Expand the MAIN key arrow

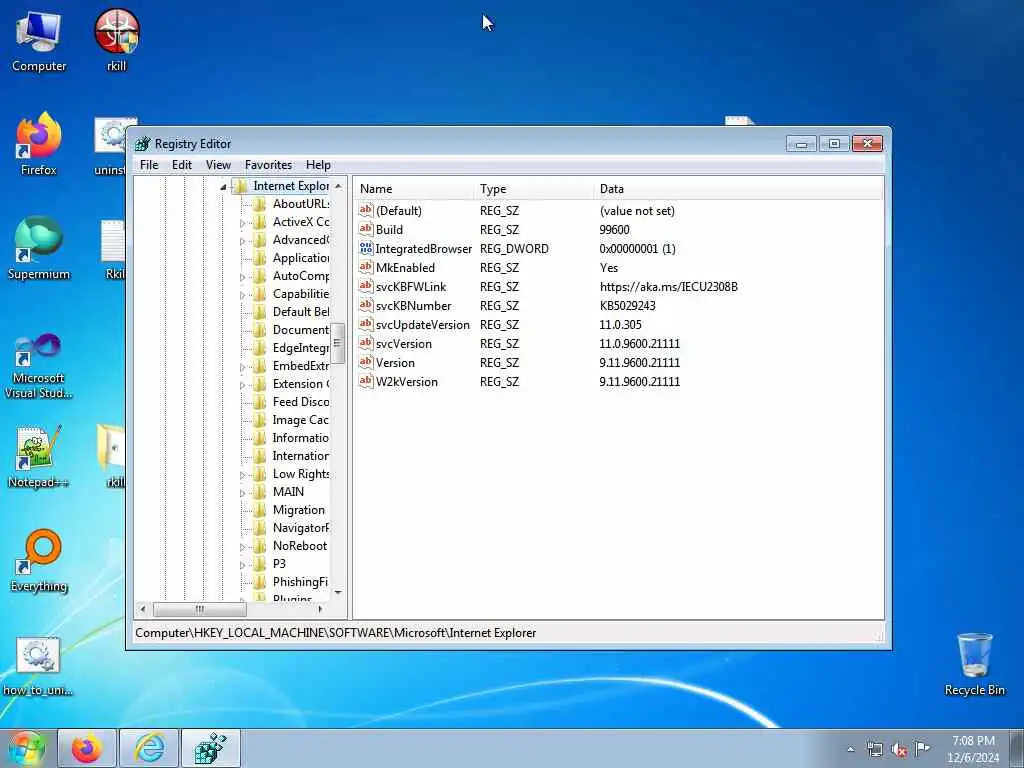(242, 493)
